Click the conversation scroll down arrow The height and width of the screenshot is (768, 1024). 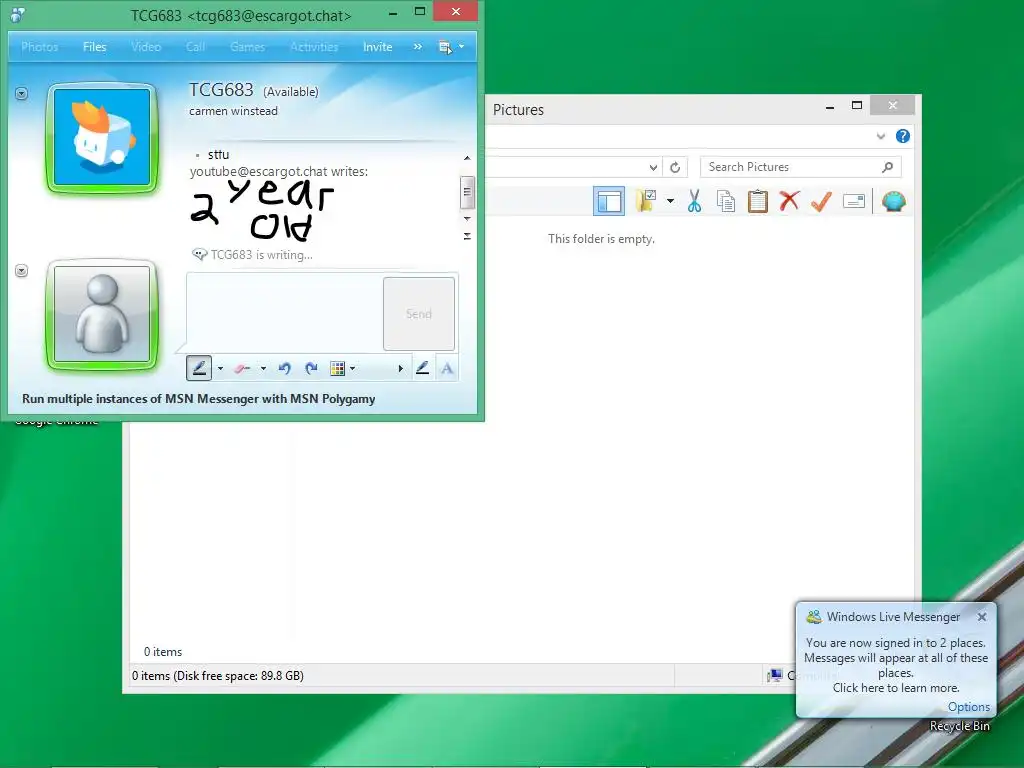[x=467, y=219]
